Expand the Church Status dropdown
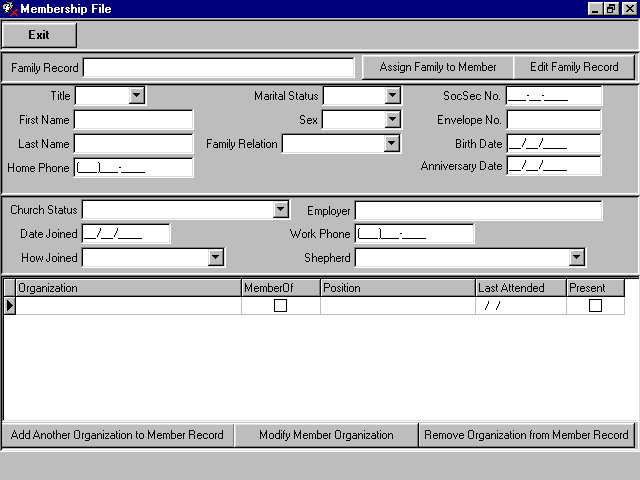The width and height of the screenshot is (640, 480). pos(281,210)
